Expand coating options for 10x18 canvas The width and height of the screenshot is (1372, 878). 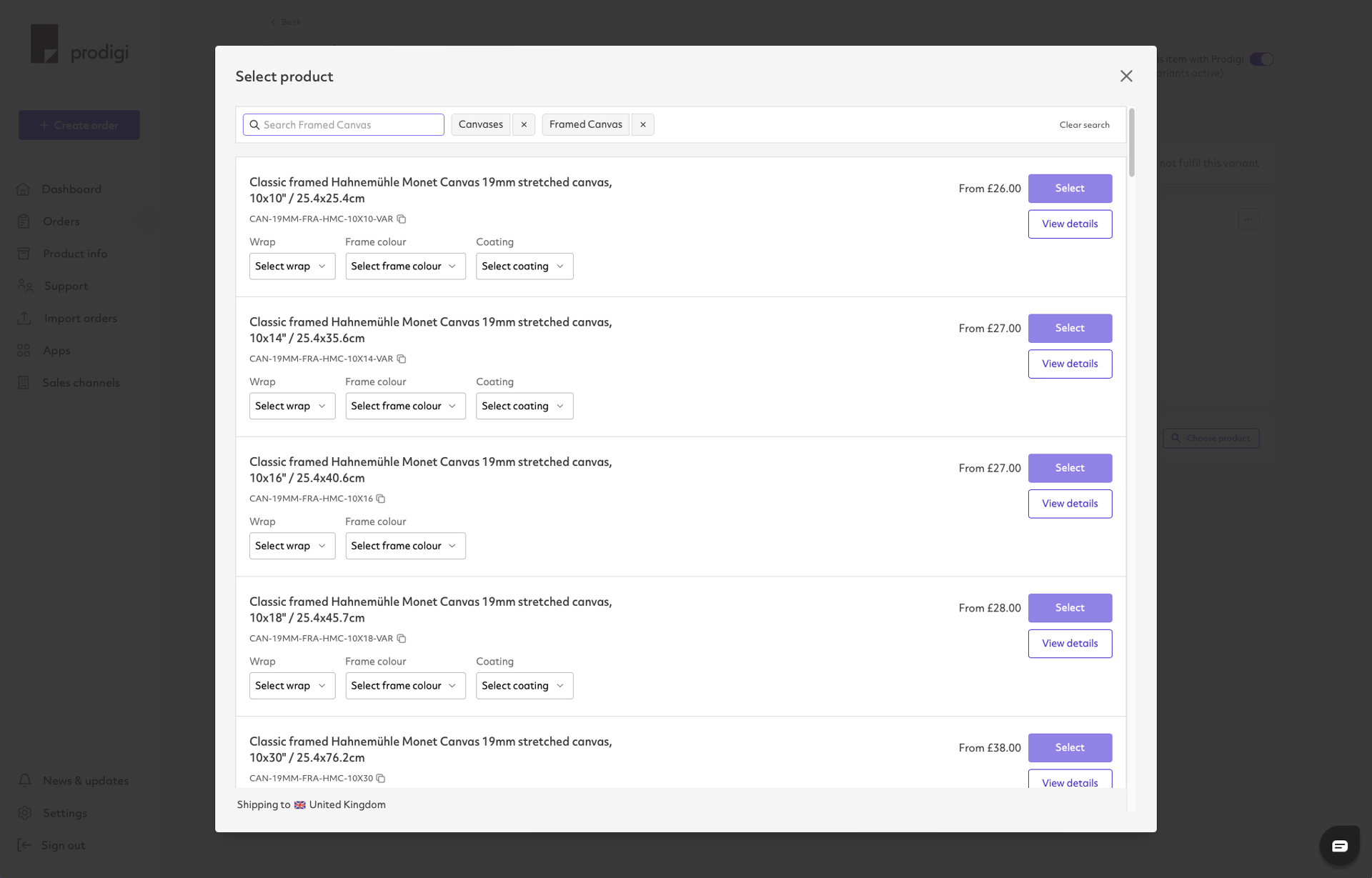coord(522,685)
